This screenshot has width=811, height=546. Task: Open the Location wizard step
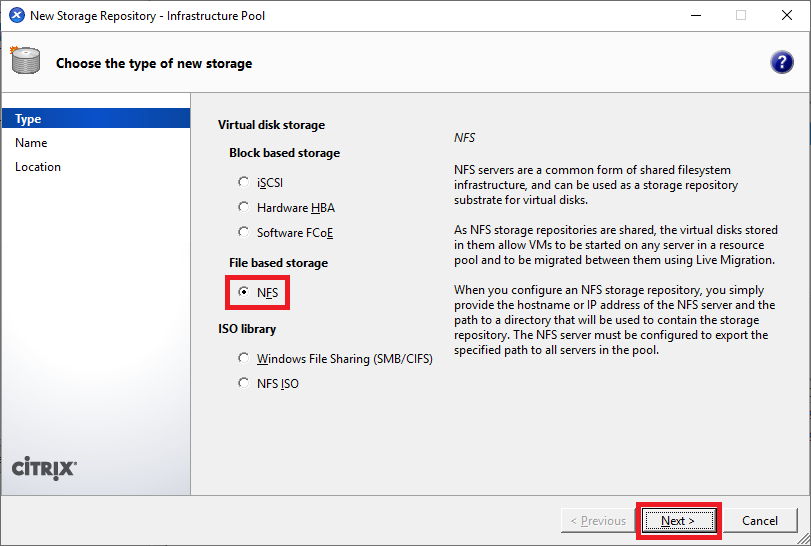pos(38,167)
